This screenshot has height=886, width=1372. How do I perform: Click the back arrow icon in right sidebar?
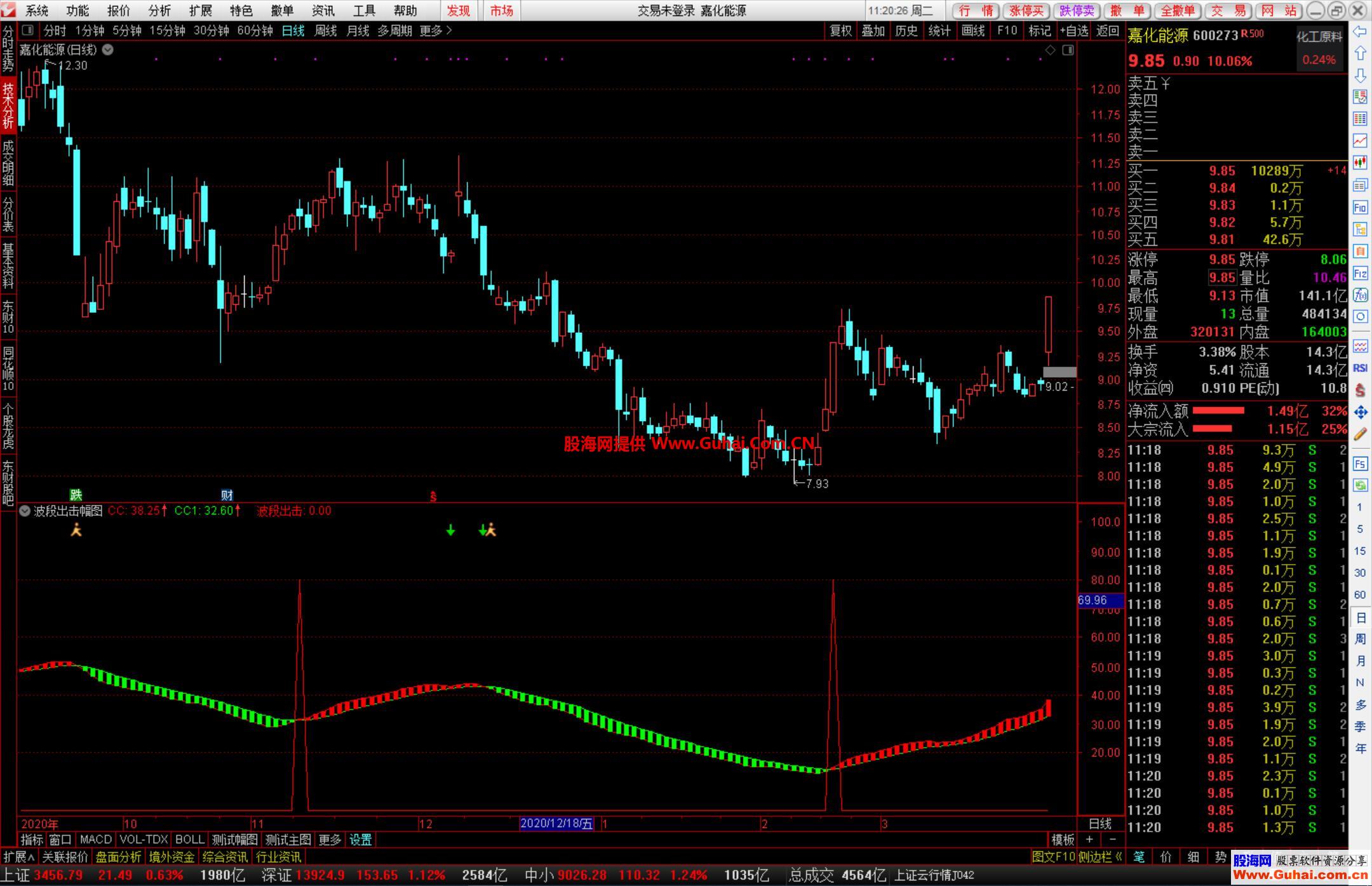click(1360, 32)
